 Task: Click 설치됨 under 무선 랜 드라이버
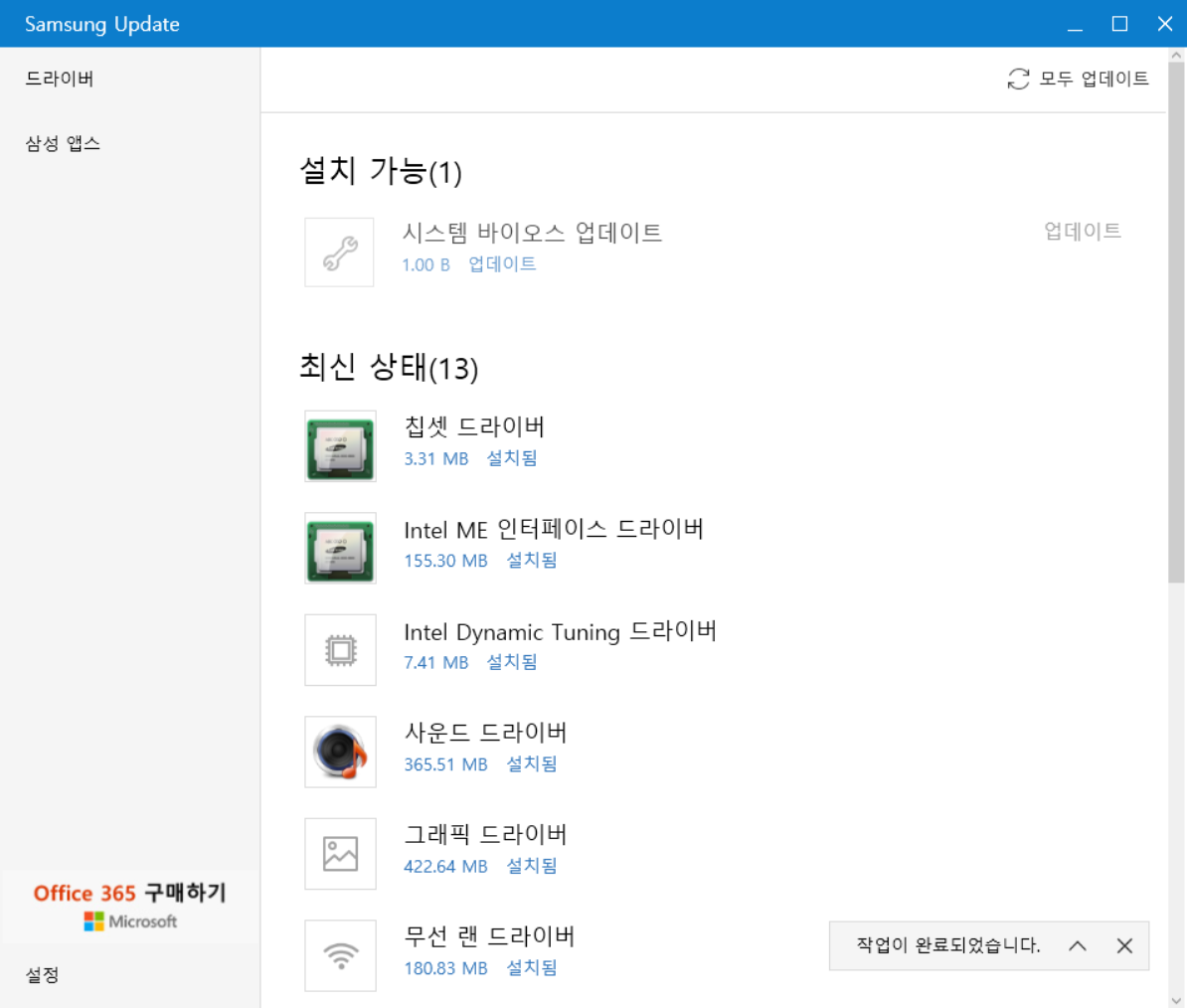[x=532, y=968]
